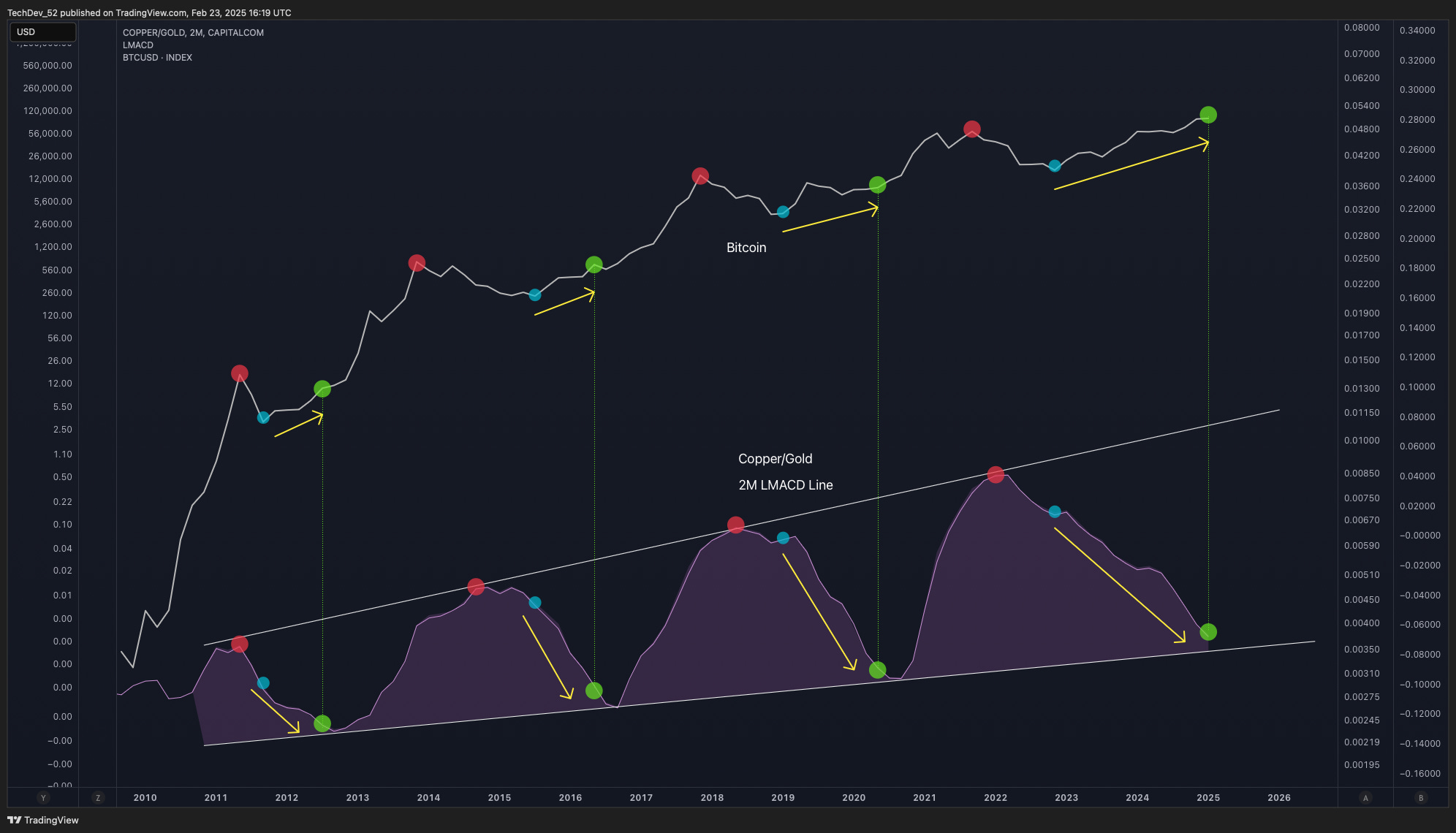
Task: Click the B scale button at the bottom right
Action: [x=1421, y=798]
